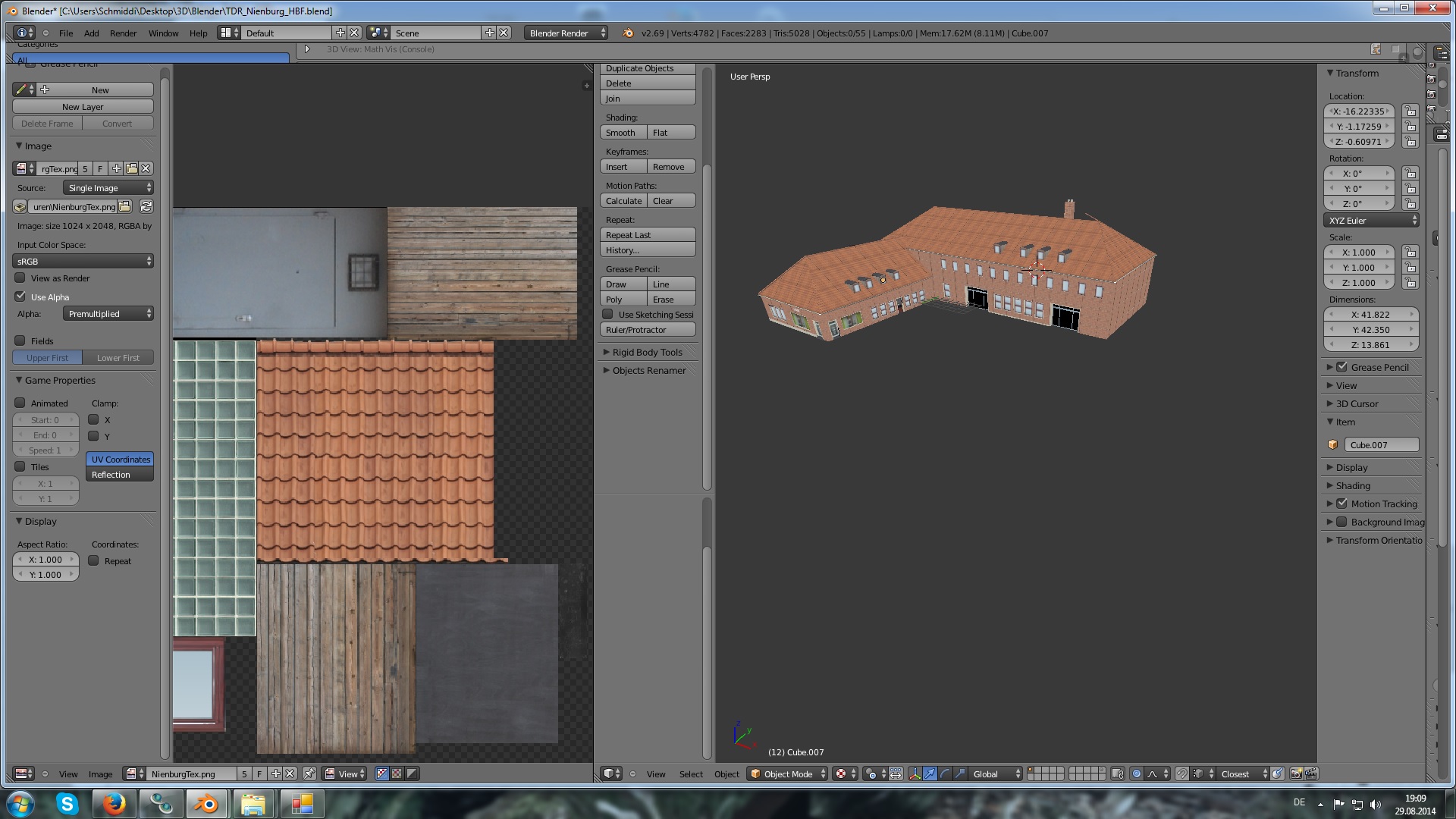Image resolution: width=1456 pixels, height=819 pixels.
Task: Enable View as Render checkbox
Action: [x=20, y=278]
